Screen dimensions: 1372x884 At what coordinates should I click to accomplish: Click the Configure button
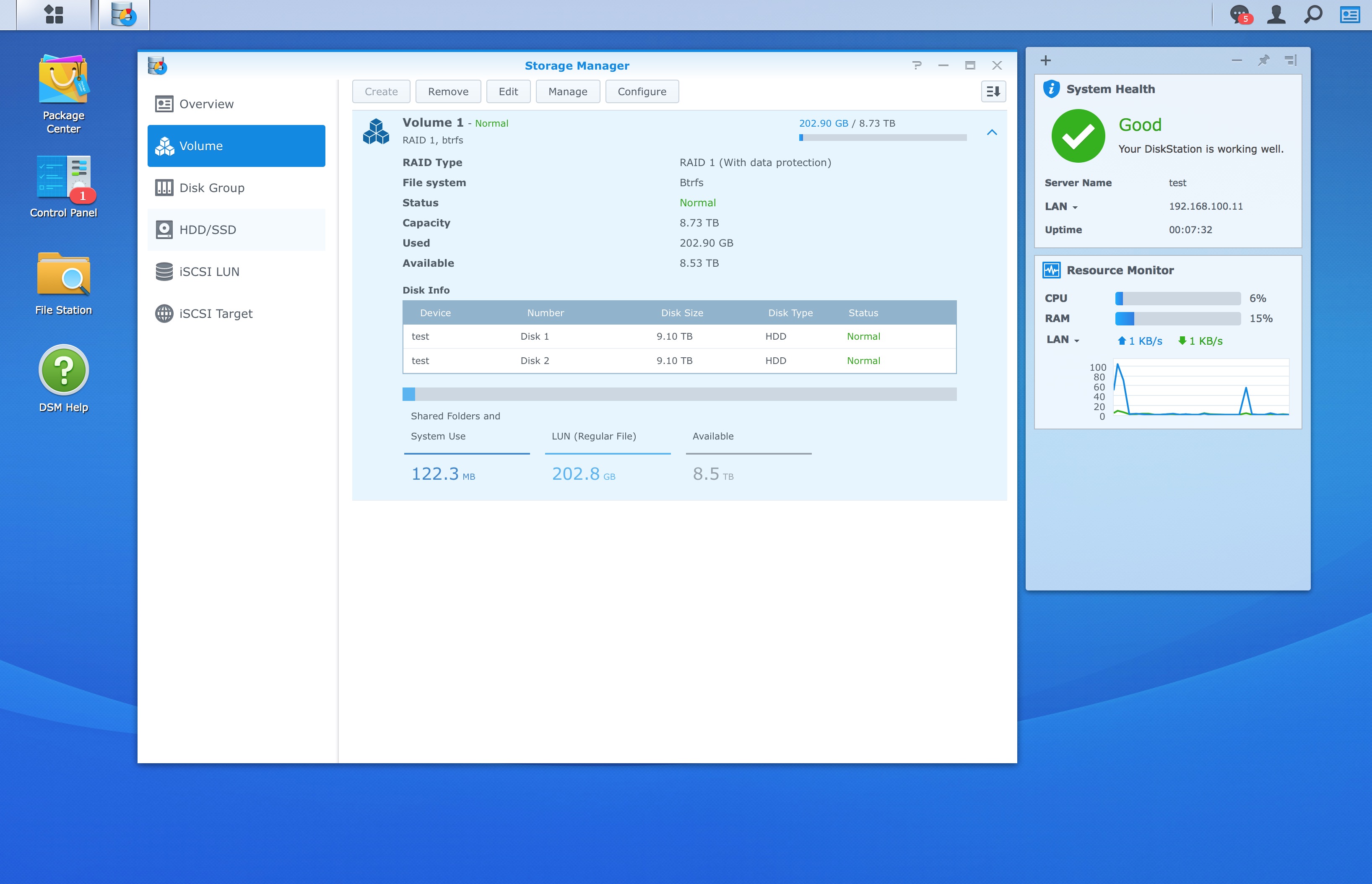[x=642, y=91]
